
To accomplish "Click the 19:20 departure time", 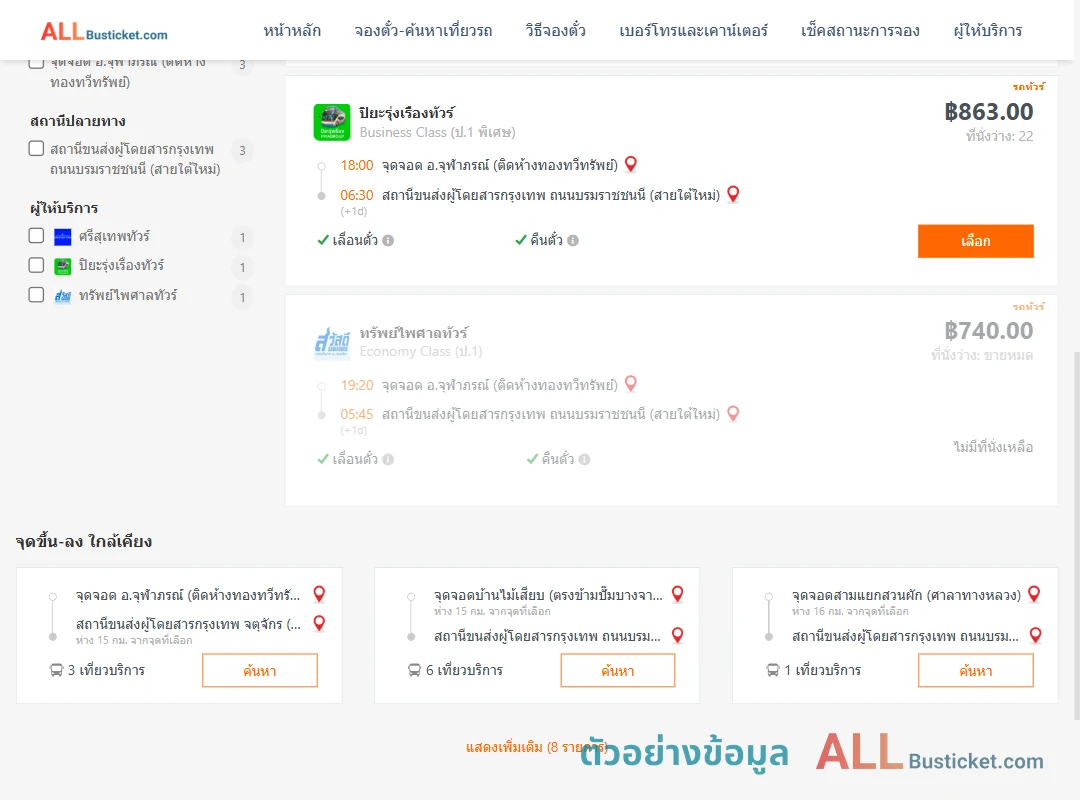I will tap(357, 385).
